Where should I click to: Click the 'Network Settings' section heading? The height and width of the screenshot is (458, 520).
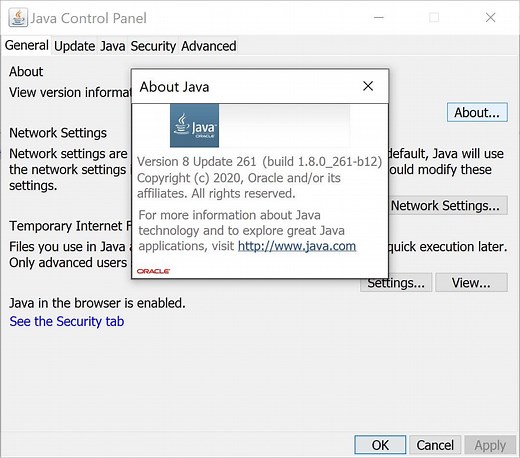(58, 133)
